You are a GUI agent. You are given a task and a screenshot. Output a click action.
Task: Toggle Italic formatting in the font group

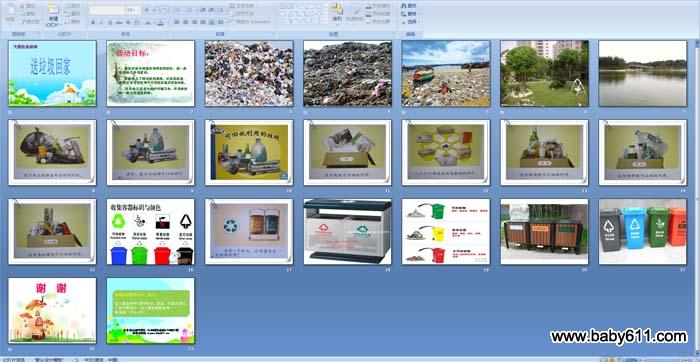coord(101,22)
